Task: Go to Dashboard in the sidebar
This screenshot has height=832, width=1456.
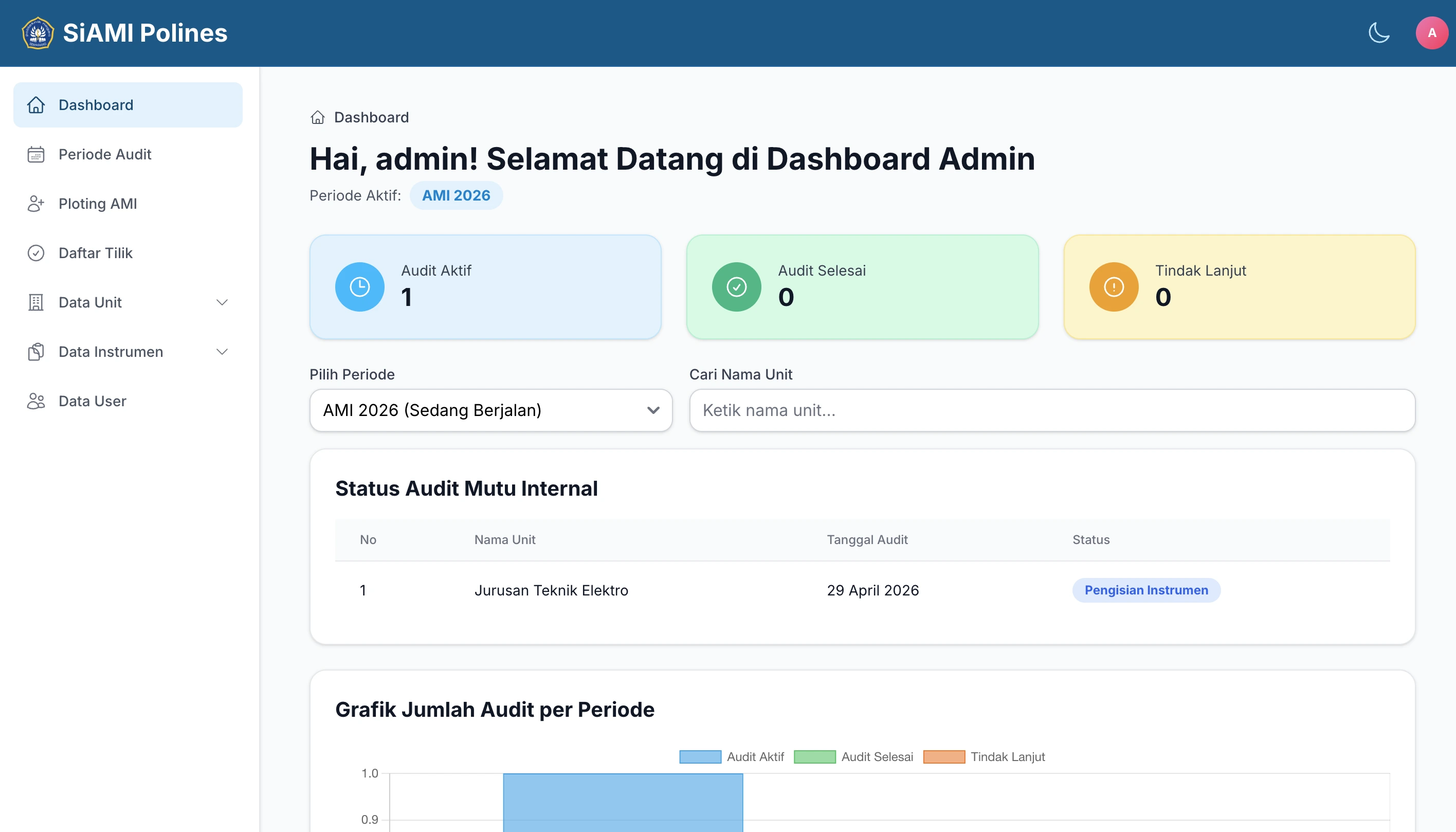Action: click(x=128, y=105)
